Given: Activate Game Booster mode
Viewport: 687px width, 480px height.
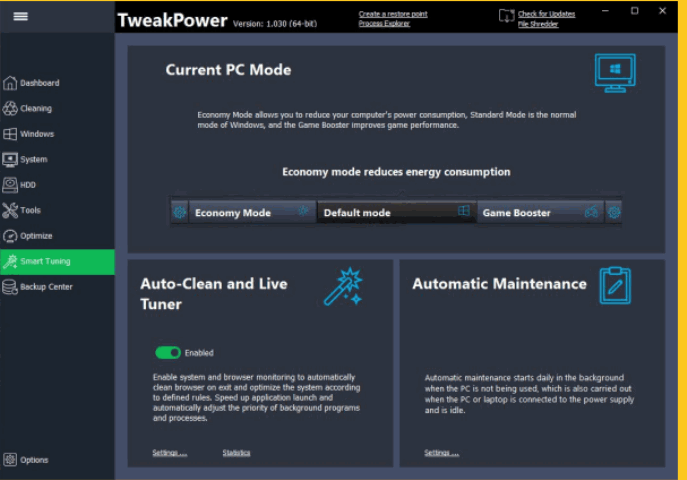Looking at the screenshot, I should tap(541, 212).
